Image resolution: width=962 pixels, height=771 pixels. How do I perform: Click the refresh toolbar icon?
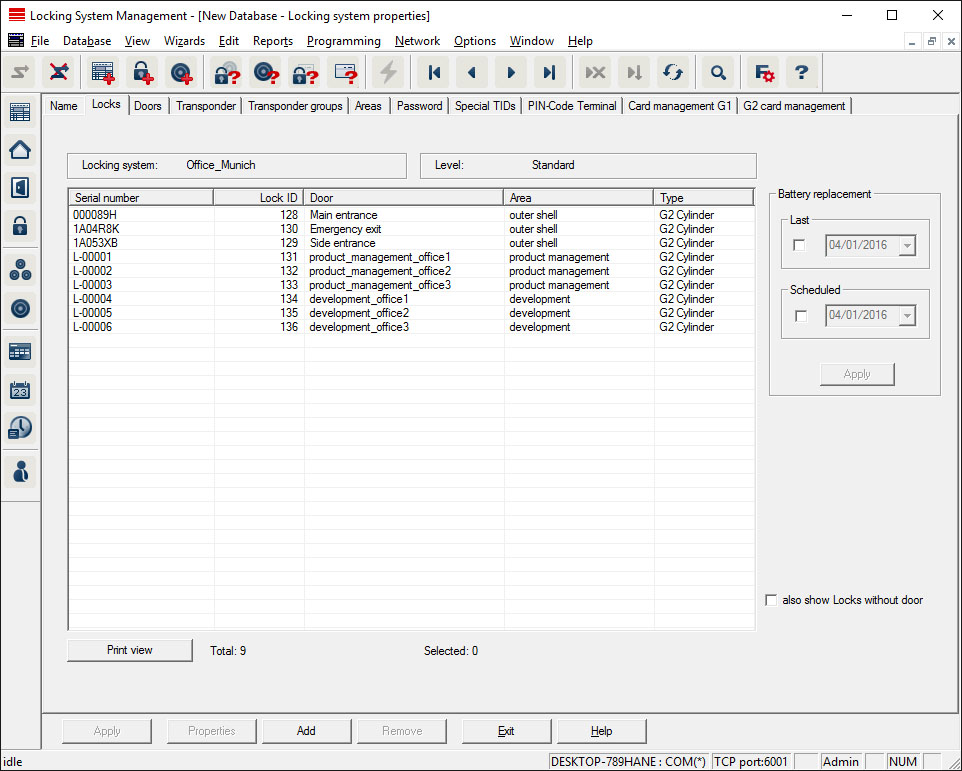click(673, 72)
